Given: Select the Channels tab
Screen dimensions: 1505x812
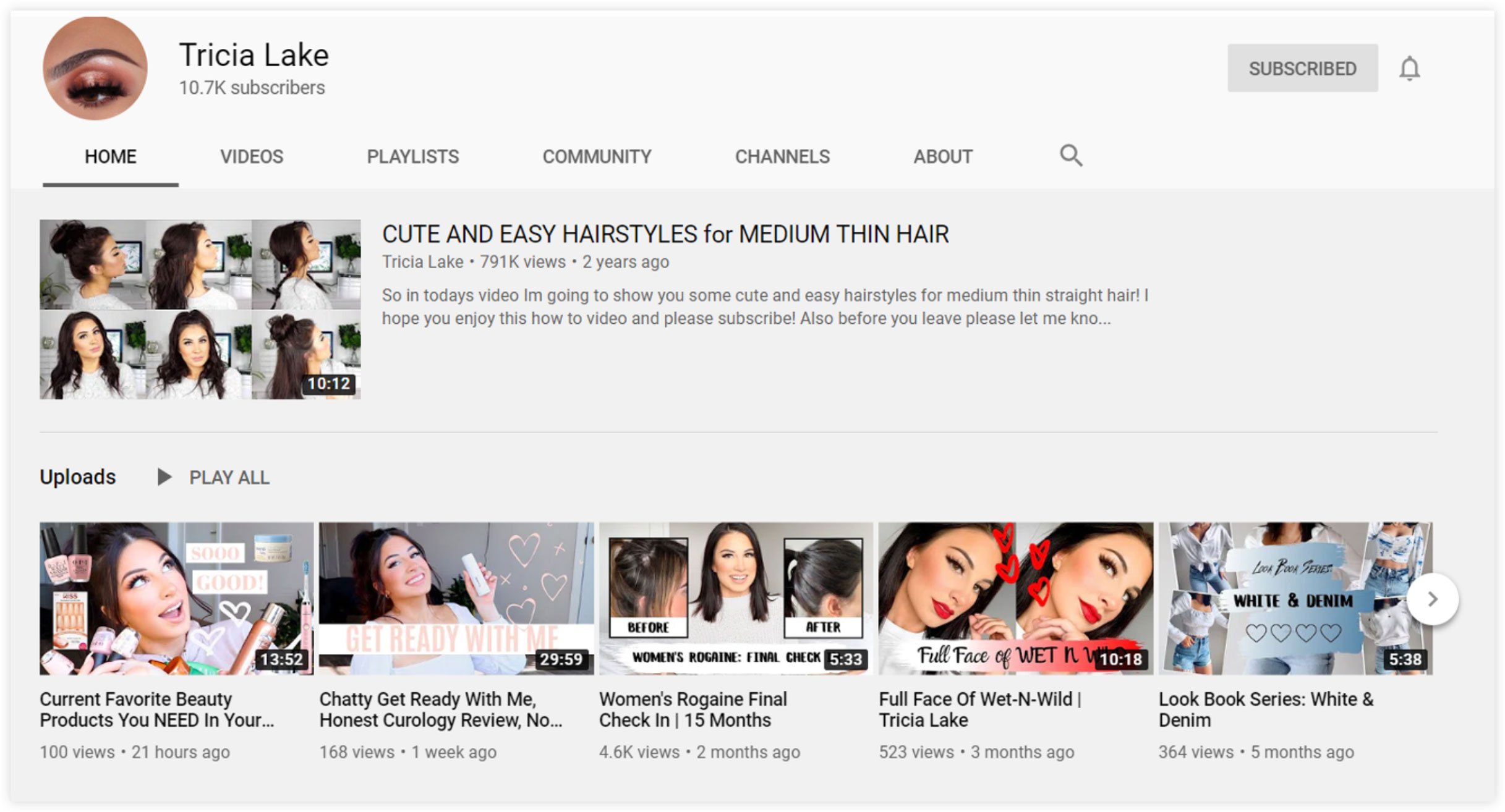Looking at the screenshot, I should (782, 156).
